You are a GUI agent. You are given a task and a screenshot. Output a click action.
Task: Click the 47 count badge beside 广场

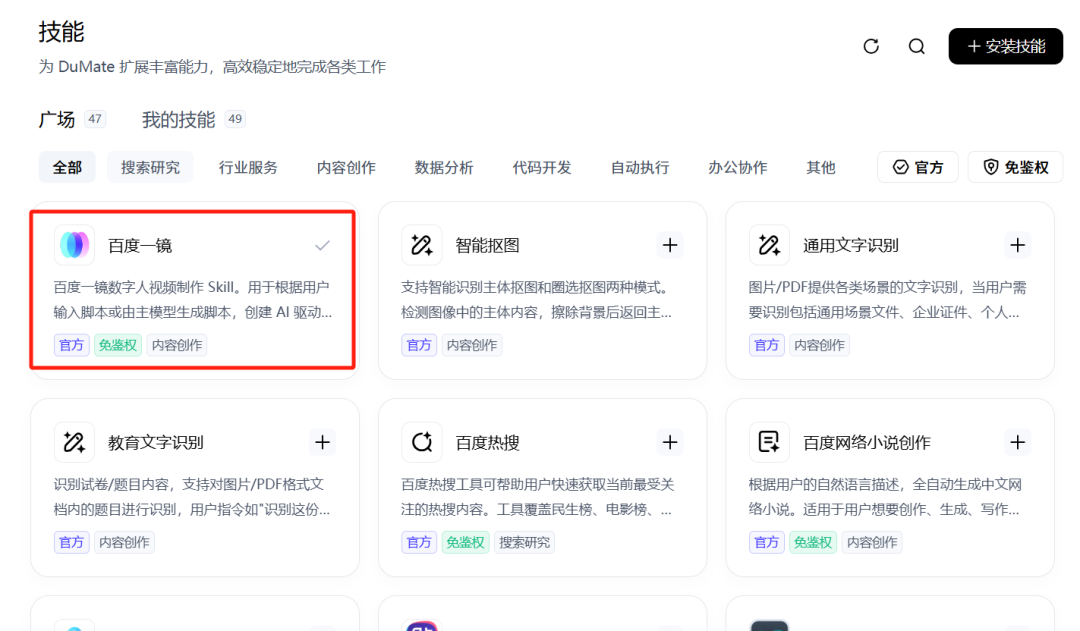pyautogui.click(x=95, y=118)
